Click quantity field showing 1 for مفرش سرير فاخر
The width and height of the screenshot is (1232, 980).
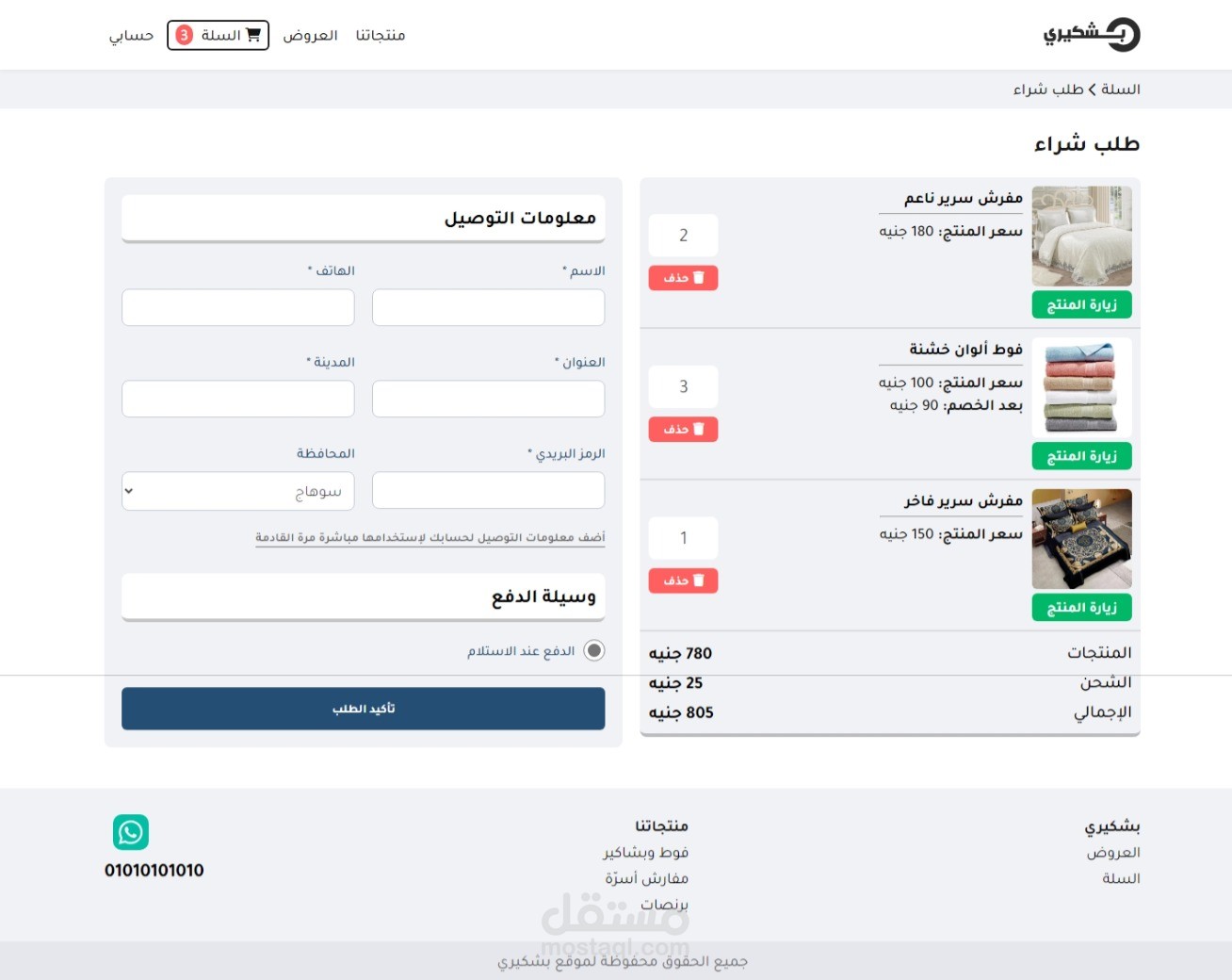tap(684, 538)
